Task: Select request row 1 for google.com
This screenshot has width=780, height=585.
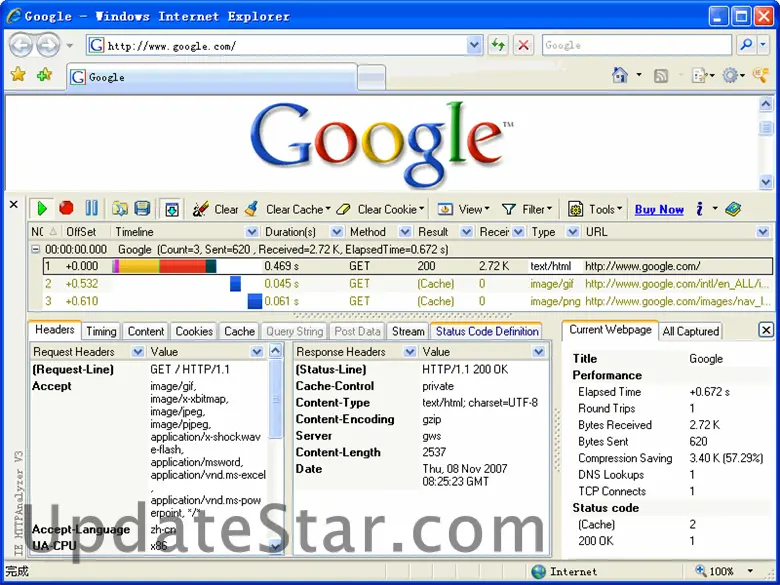Action: 408,266
